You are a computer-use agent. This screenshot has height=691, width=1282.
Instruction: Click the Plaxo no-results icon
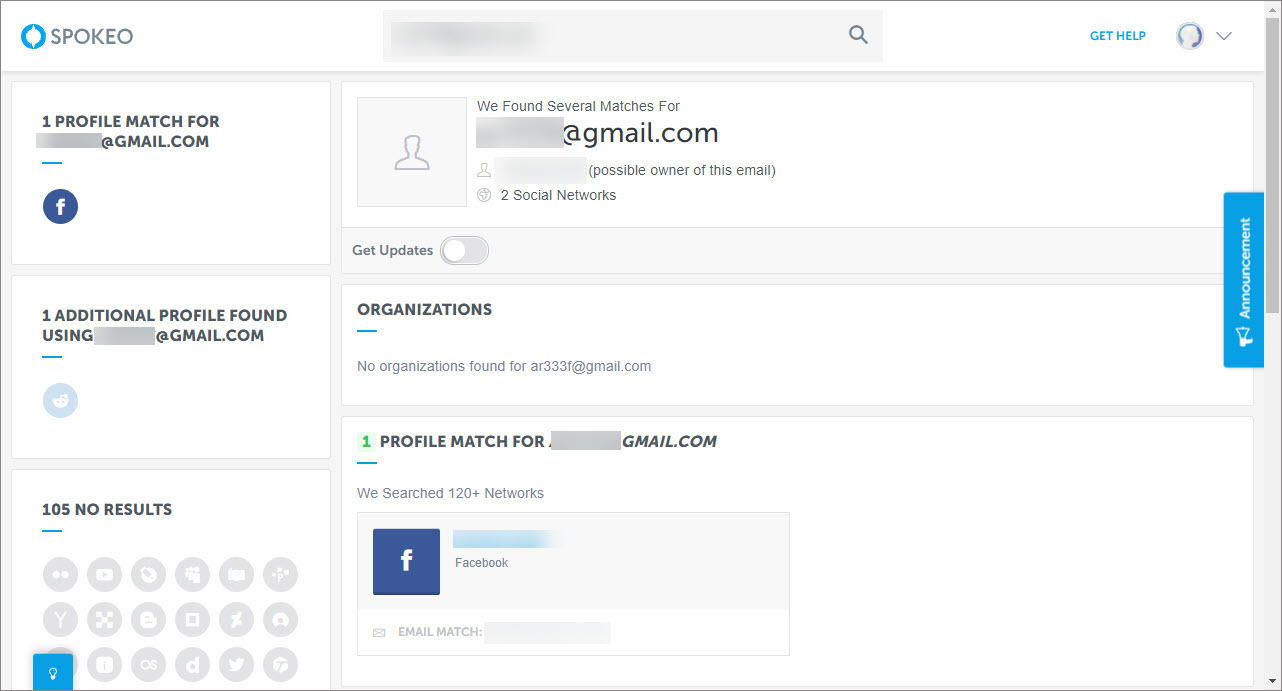click(280, 574)
